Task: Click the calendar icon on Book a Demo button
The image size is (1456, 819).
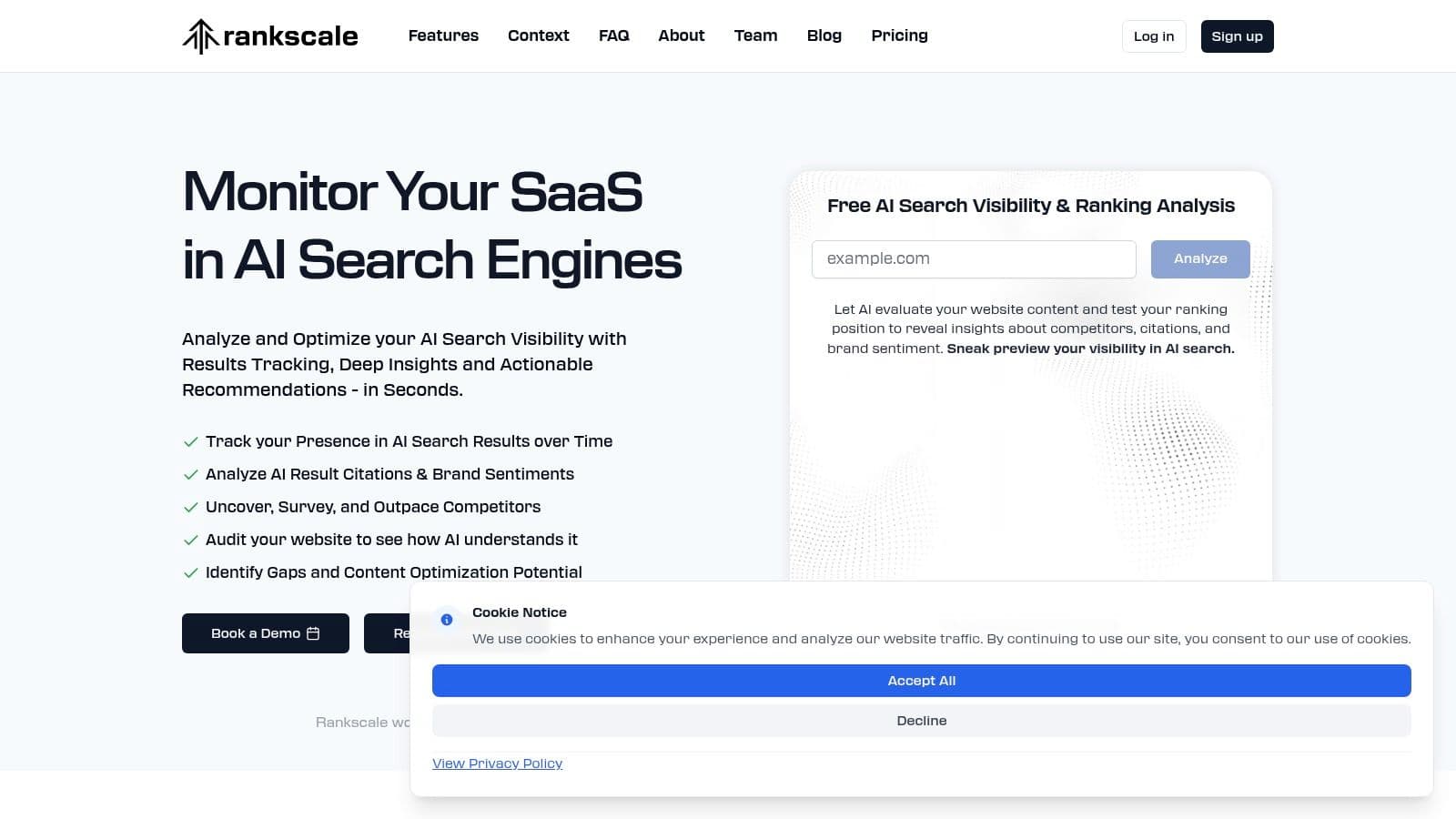Action: coord(314,632)
